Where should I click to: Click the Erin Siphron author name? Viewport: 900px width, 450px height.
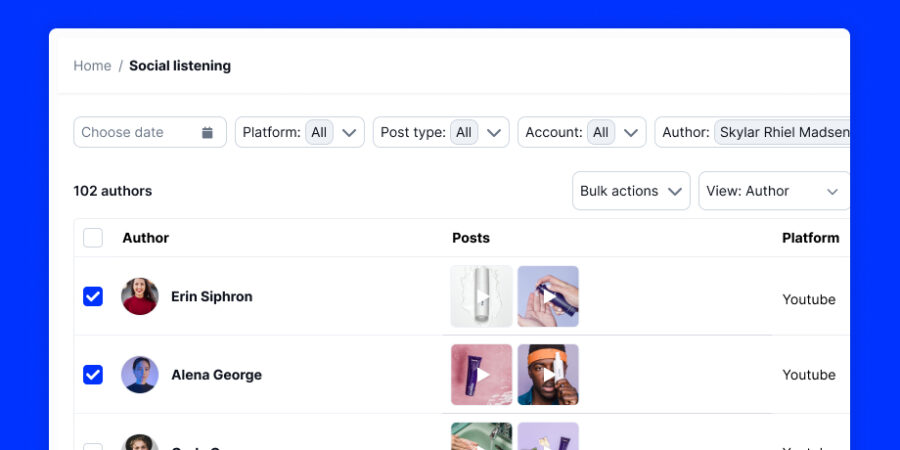(x=211, y=296)
